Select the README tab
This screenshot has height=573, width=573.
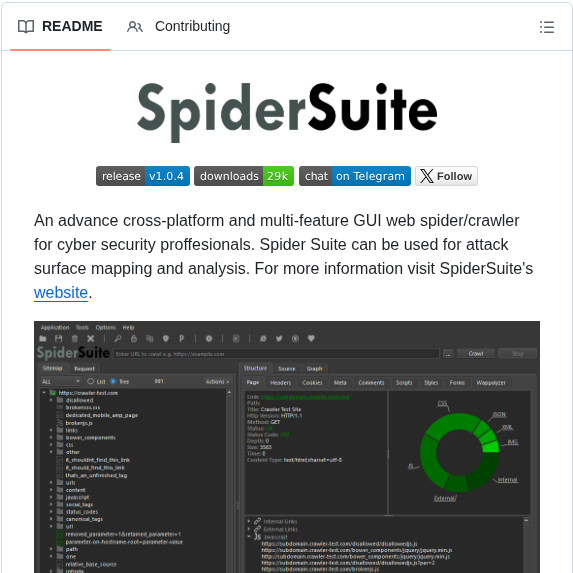click(60, 26)
